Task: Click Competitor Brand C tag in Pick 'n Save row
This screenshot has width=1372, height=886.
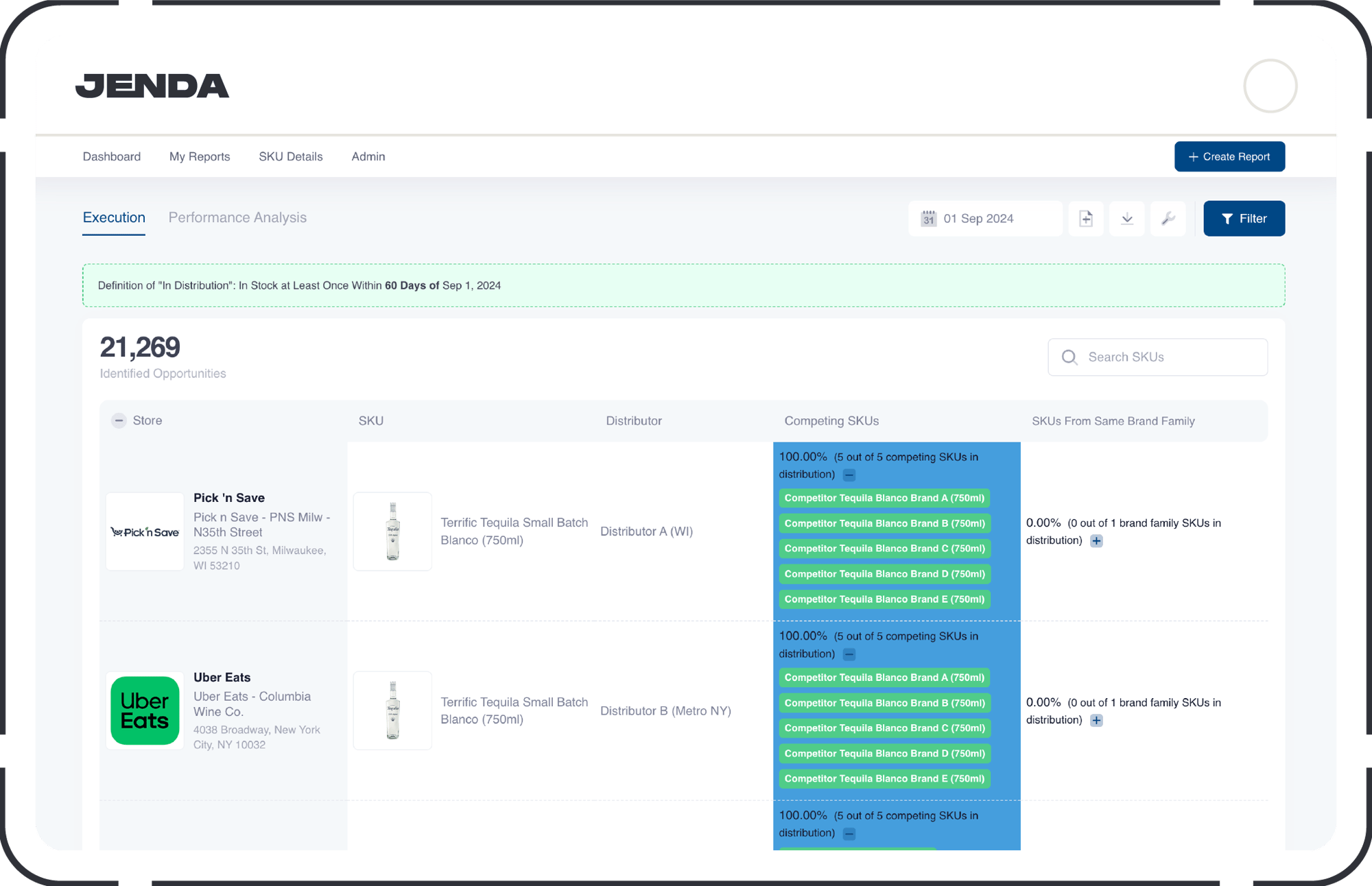Action: point(884,549)
